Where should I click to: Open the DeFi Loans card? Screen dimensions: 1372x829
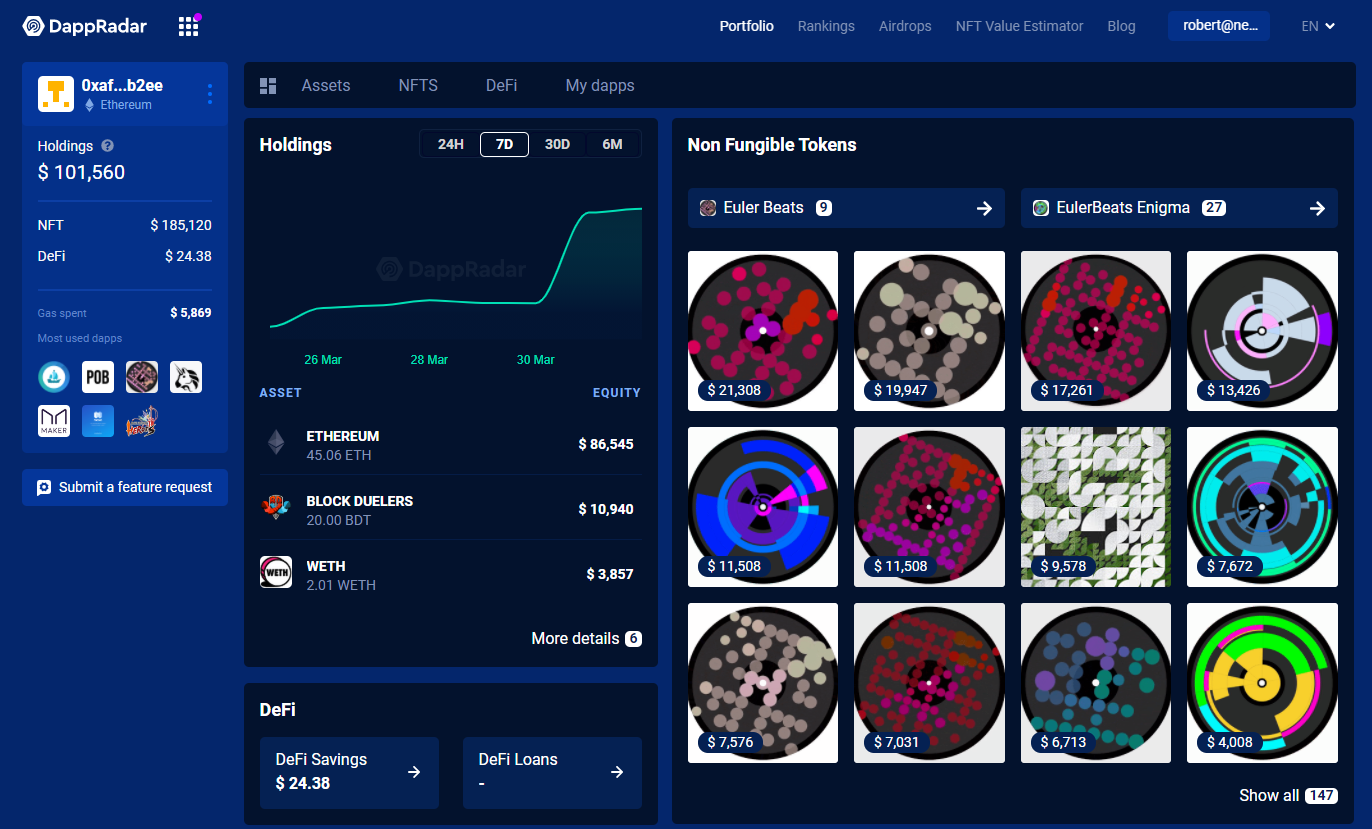click(x=552, y=773)
